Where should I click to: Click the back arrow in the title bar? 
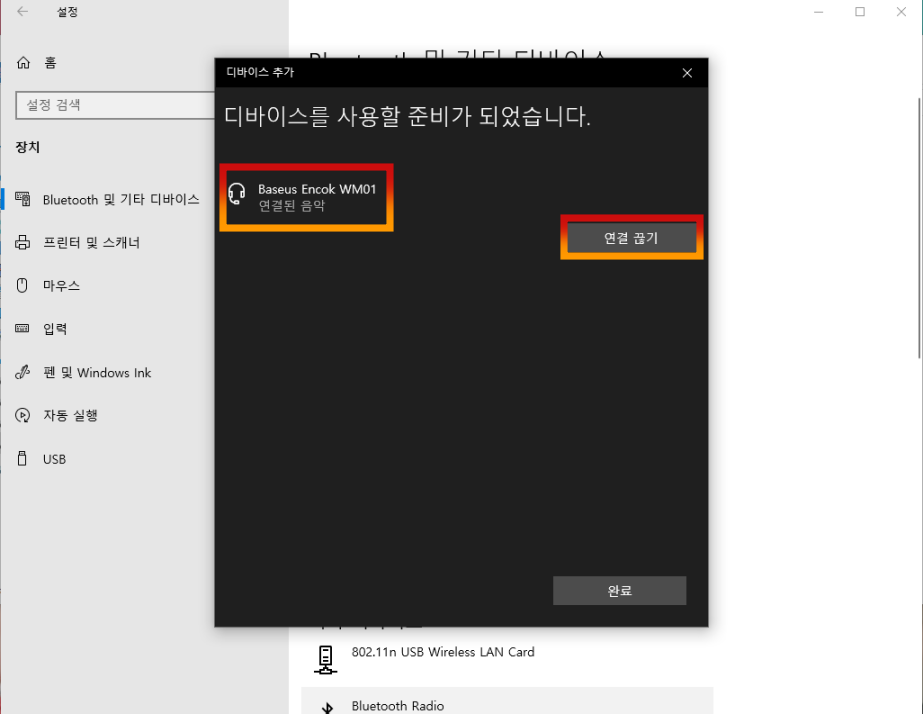(x=22, y=12)
